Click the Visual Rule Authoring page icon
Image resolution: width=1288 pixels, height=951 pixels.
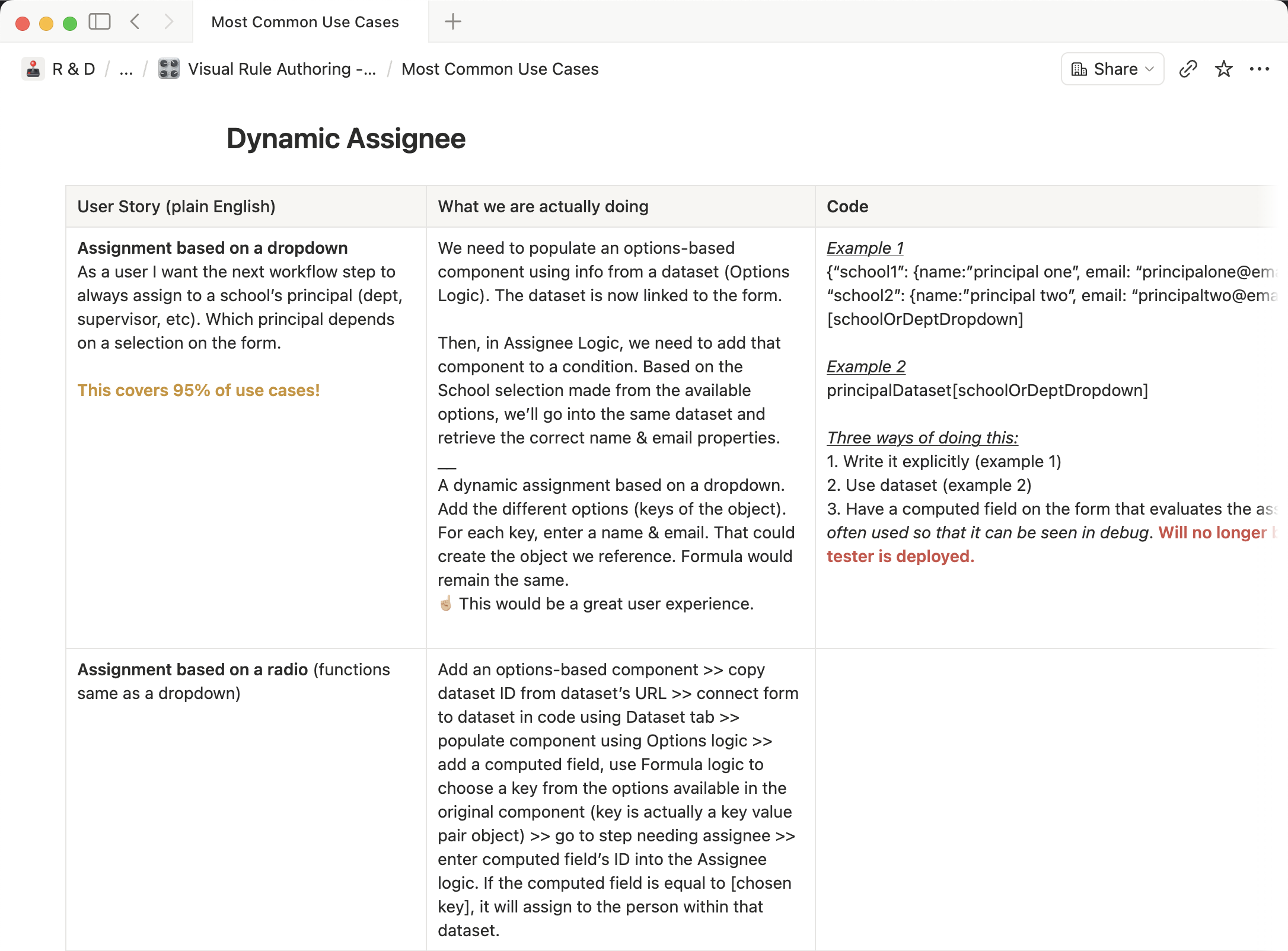click(169, 69)
